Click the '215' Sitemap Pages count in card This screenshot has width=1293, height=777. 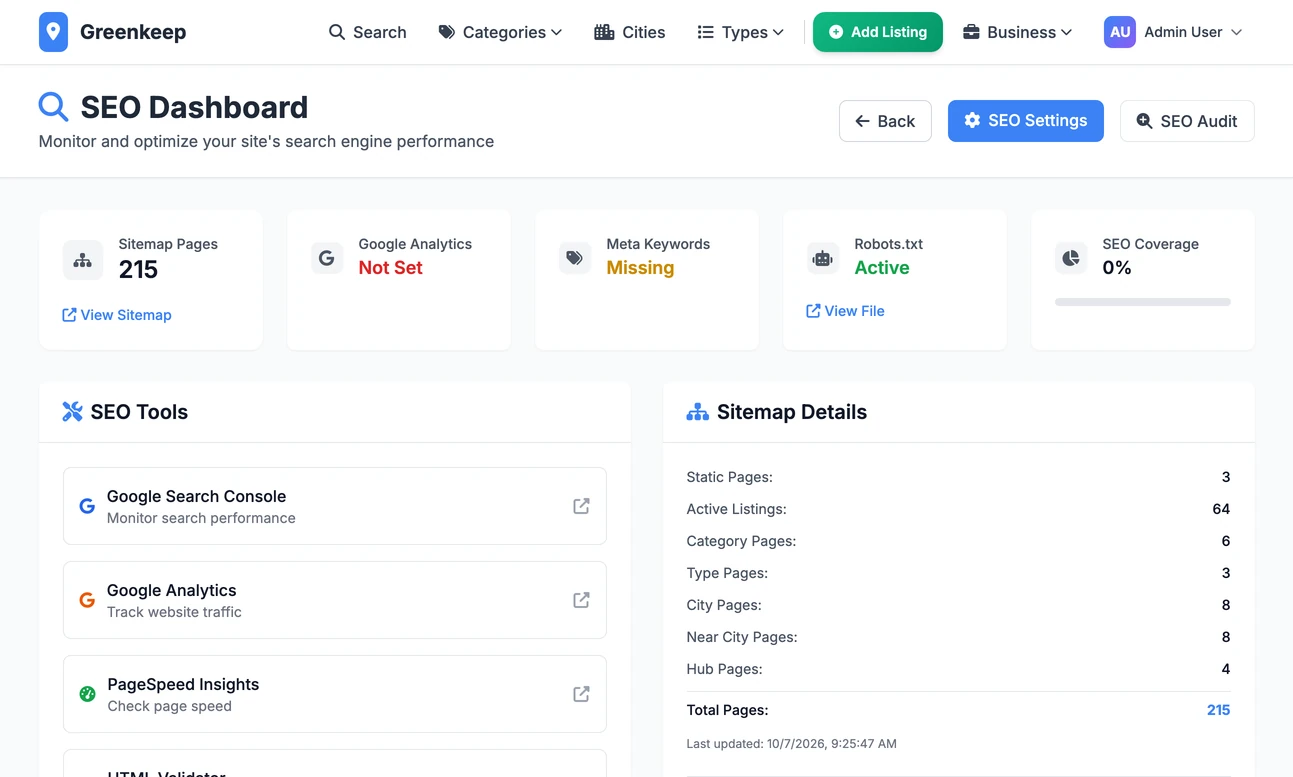(138, 270)
